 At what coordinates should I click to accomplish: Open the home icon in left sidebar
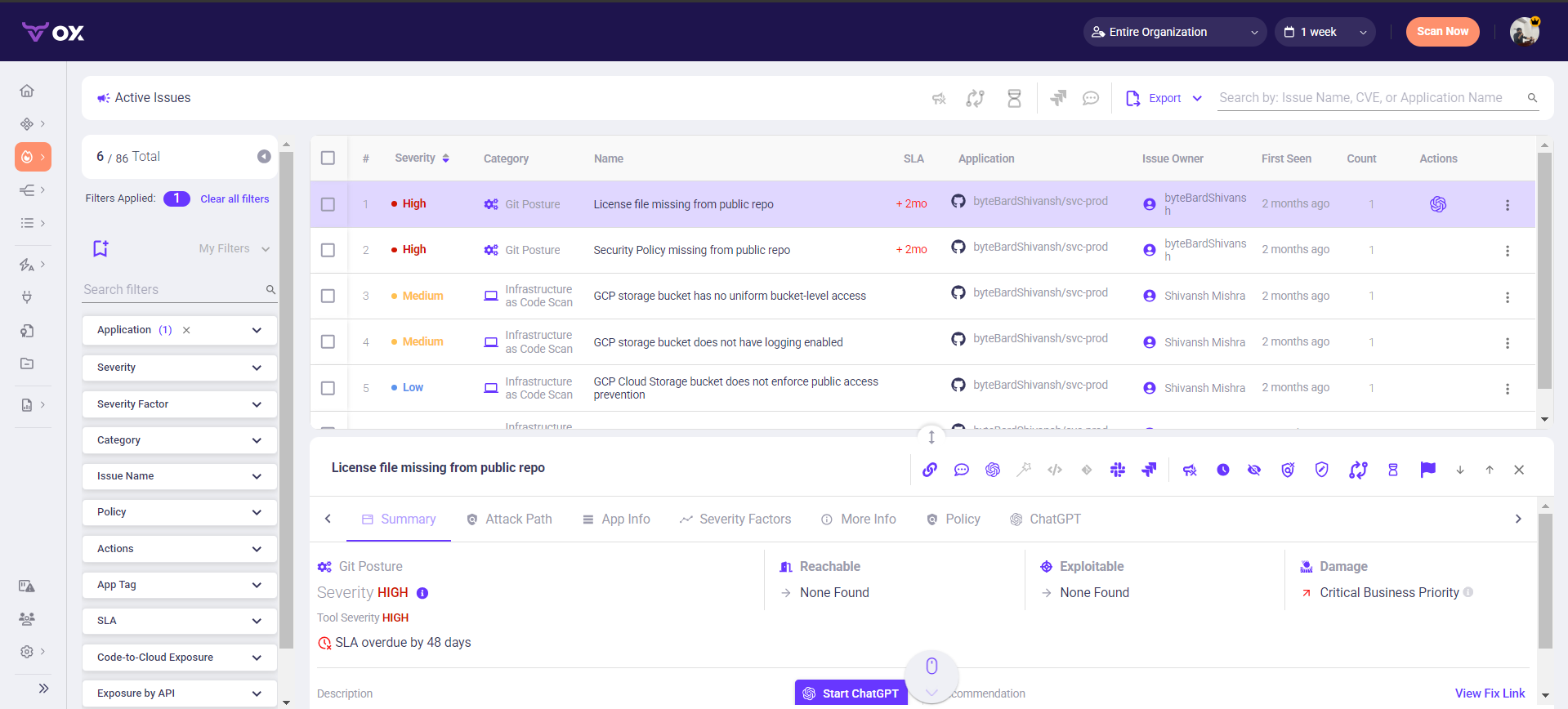27,91
